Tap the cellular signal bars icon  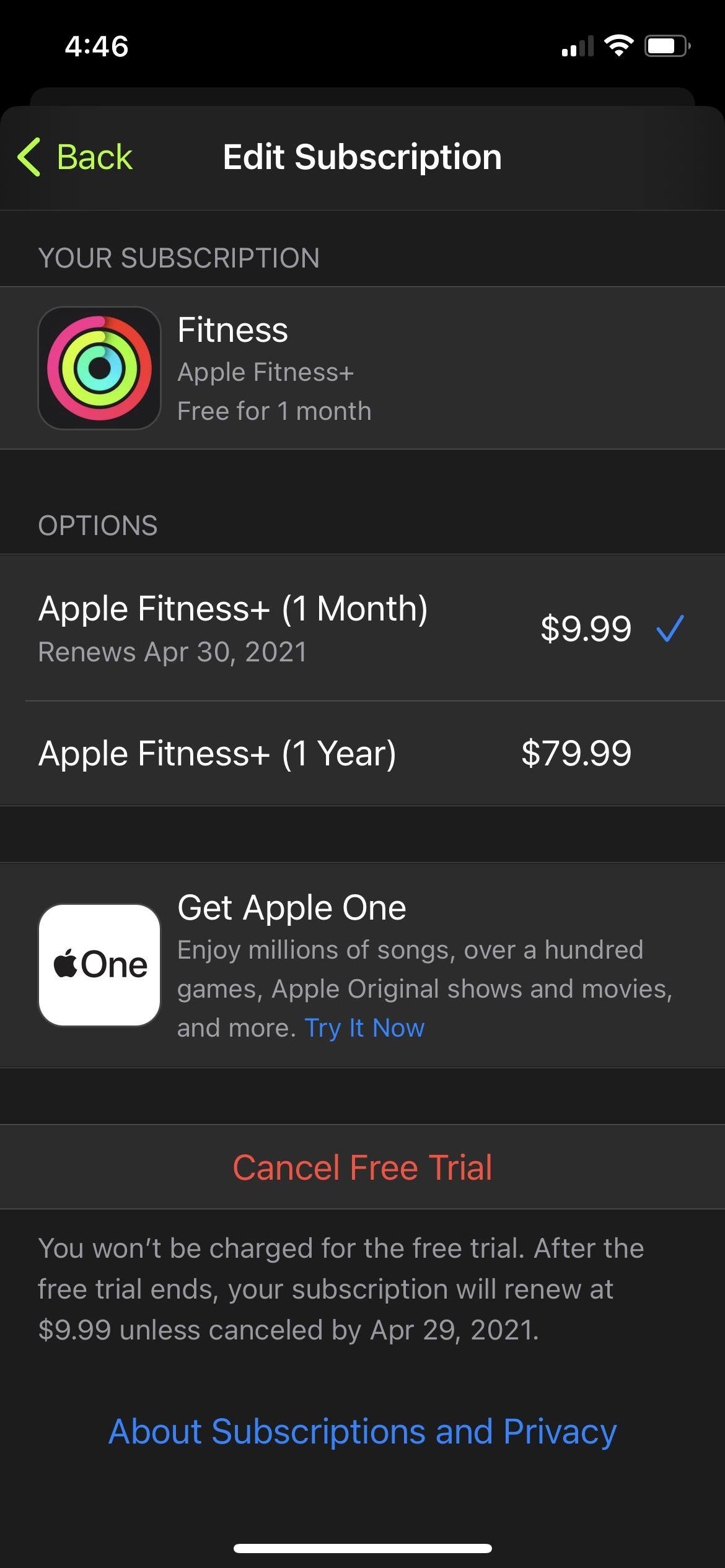pos(577,46)
